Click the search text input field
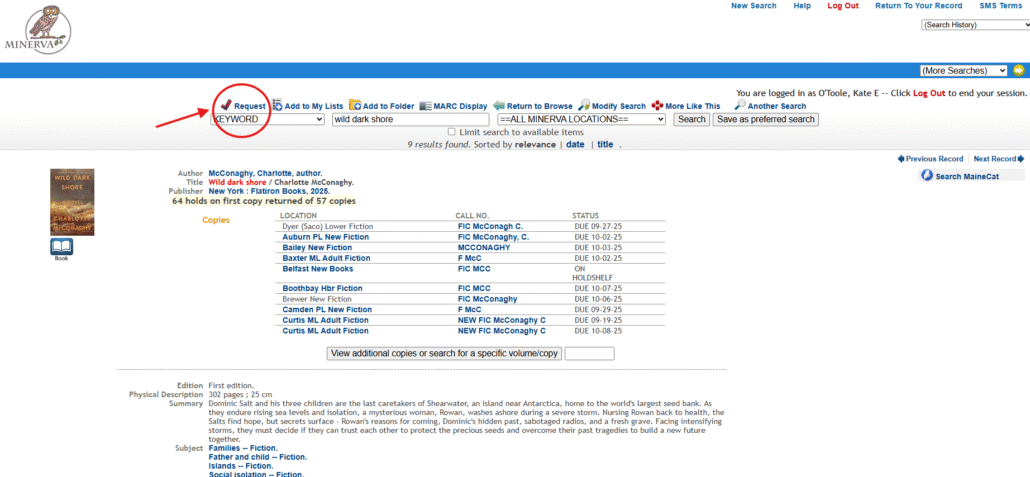1030x477 pixels. coord(411,119)
